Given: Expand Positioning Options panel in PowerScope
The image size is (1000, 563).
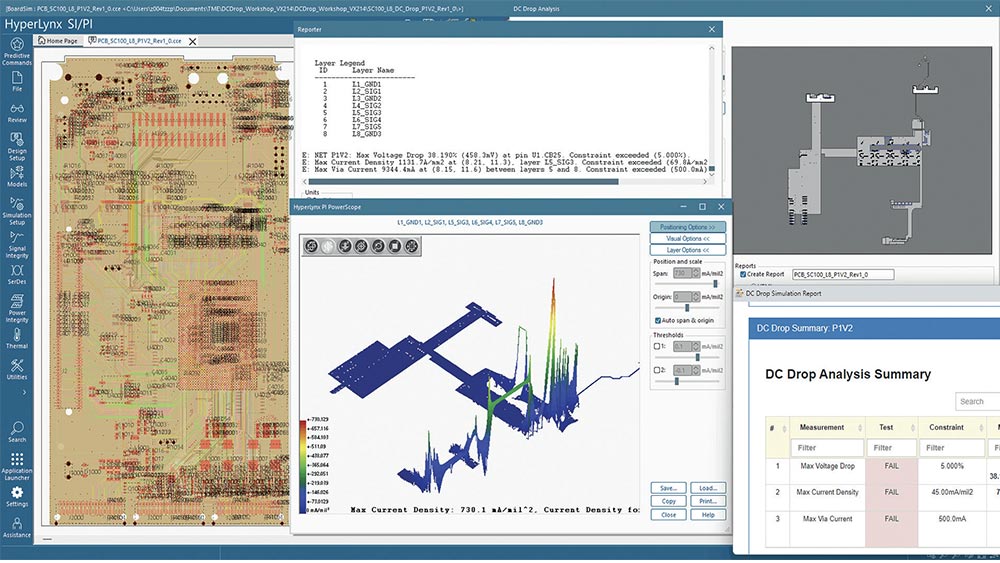Looking at the screenshot, I should [688, 227].
